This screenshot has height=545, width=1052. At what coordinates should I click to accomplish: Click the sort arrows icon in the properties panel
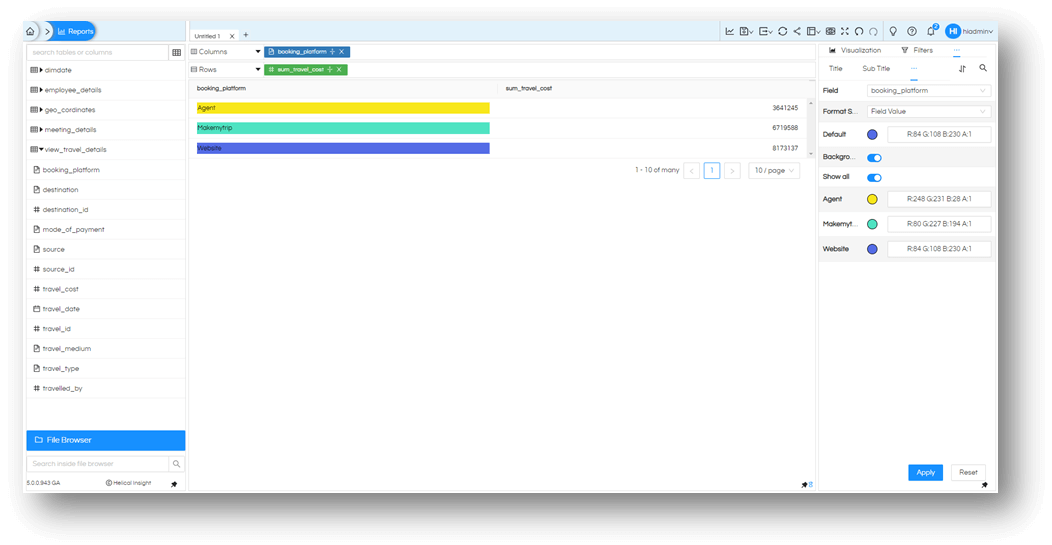point(962,68)
